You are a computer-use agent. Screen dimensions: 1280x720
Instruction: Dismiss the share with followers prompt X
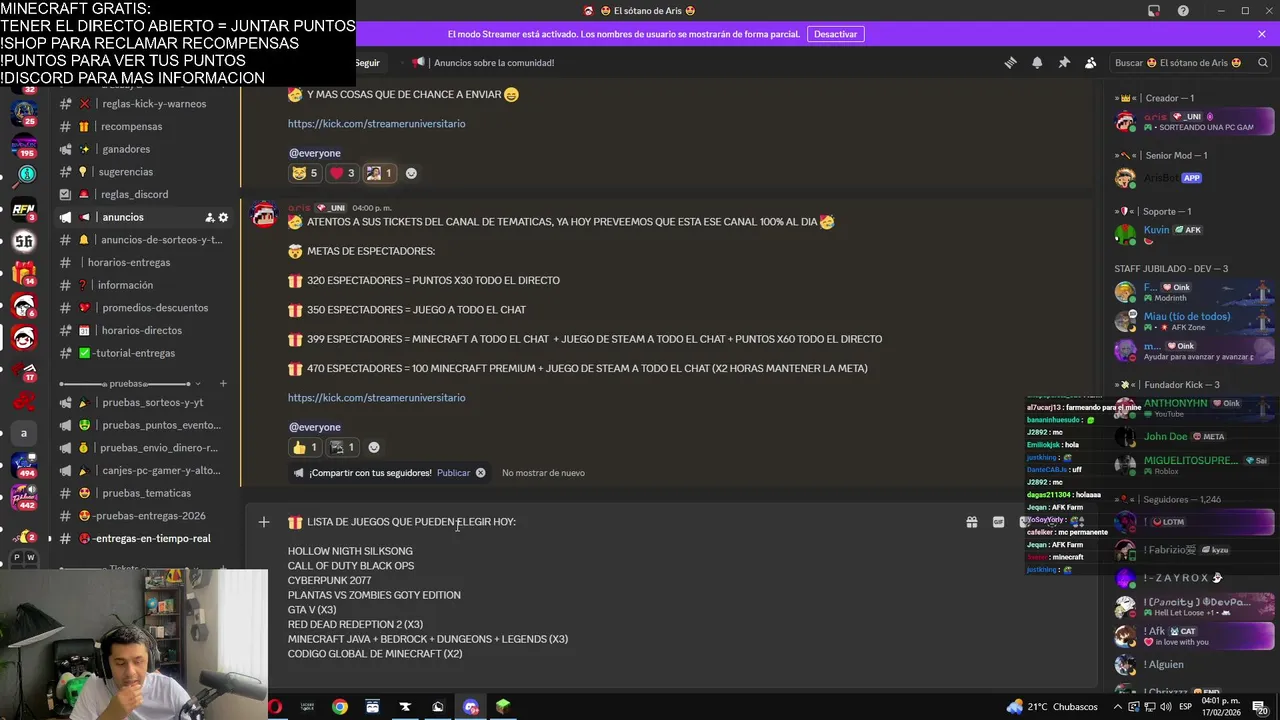[480, 473]
